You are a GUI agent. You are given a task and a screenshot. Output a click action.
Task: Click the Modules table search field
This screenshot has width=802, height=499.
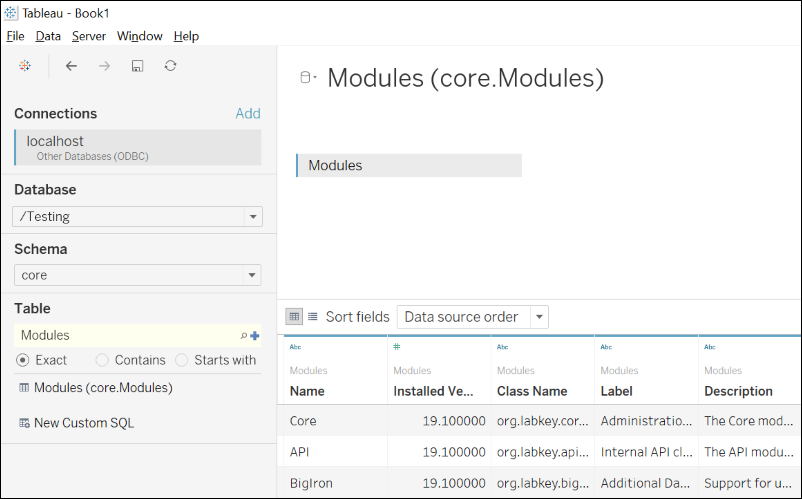pyautogui.click(x=125, y=336)
